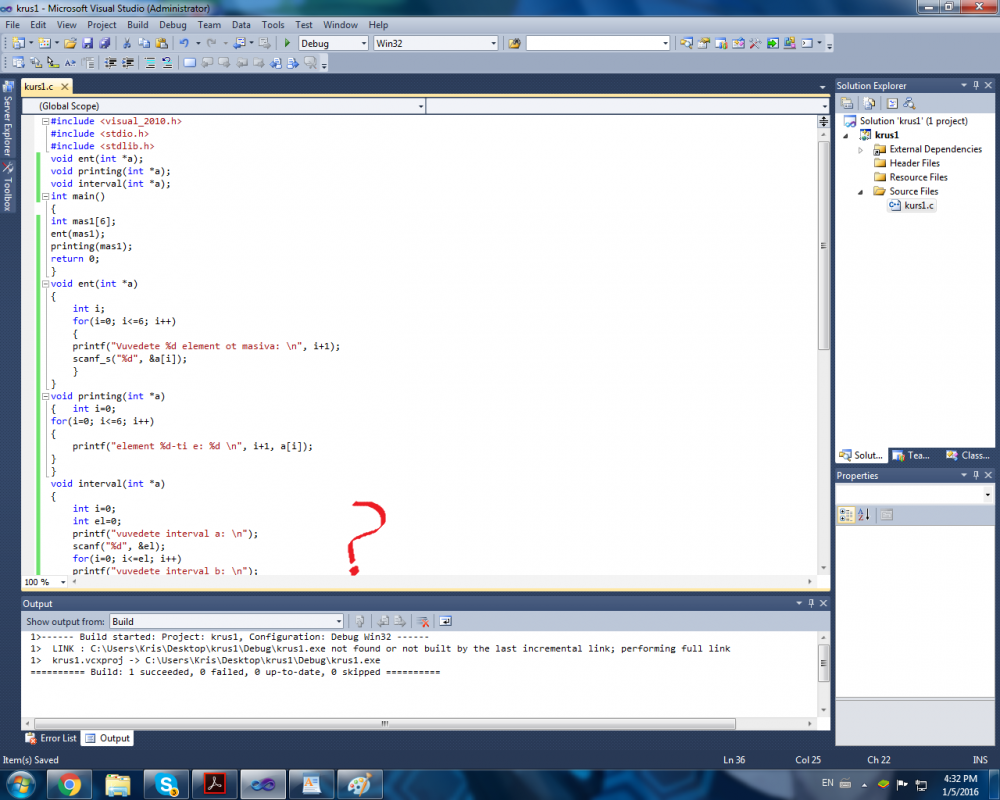Screen dimensions: 1000x800
Task: Click the Increase Indent icon
Action: point(128,63)
